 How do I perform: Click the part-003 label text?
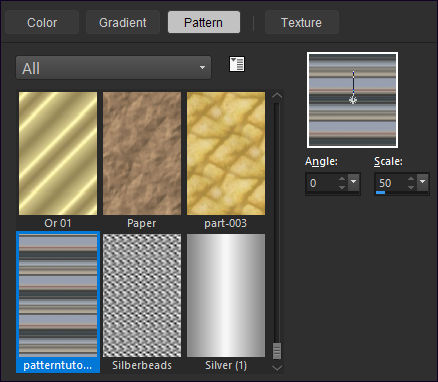pyautogui.click(x=226, y=223)
